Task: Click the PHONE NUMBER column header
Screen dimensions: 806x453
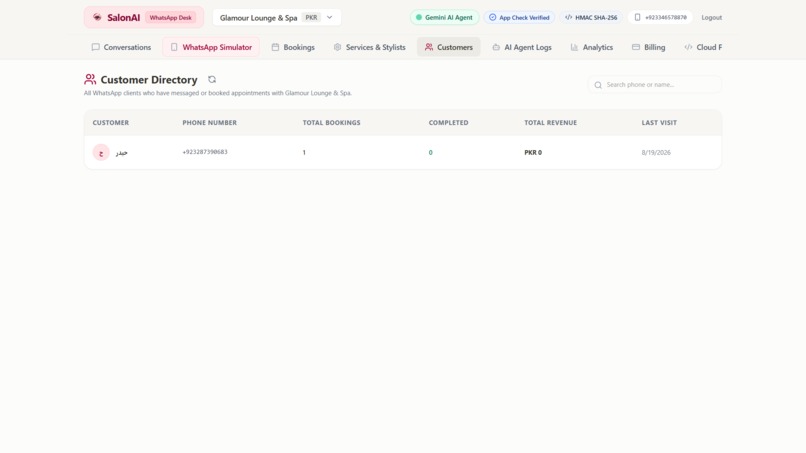Action: click(209, 122)
